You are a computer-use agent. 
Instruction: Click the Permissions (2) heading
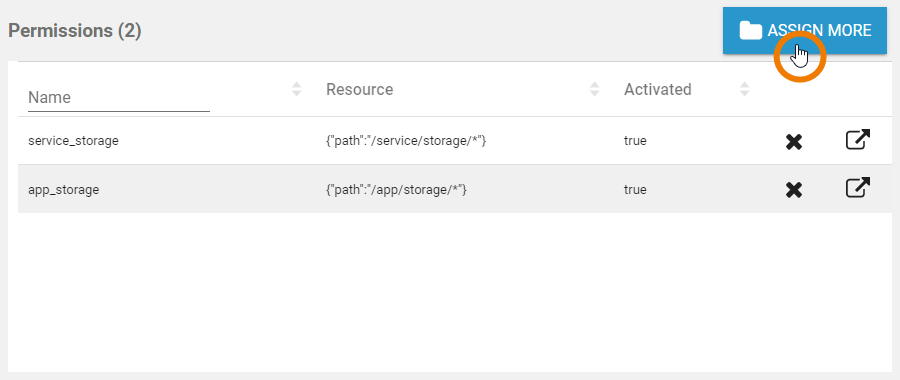coord(75,30)
